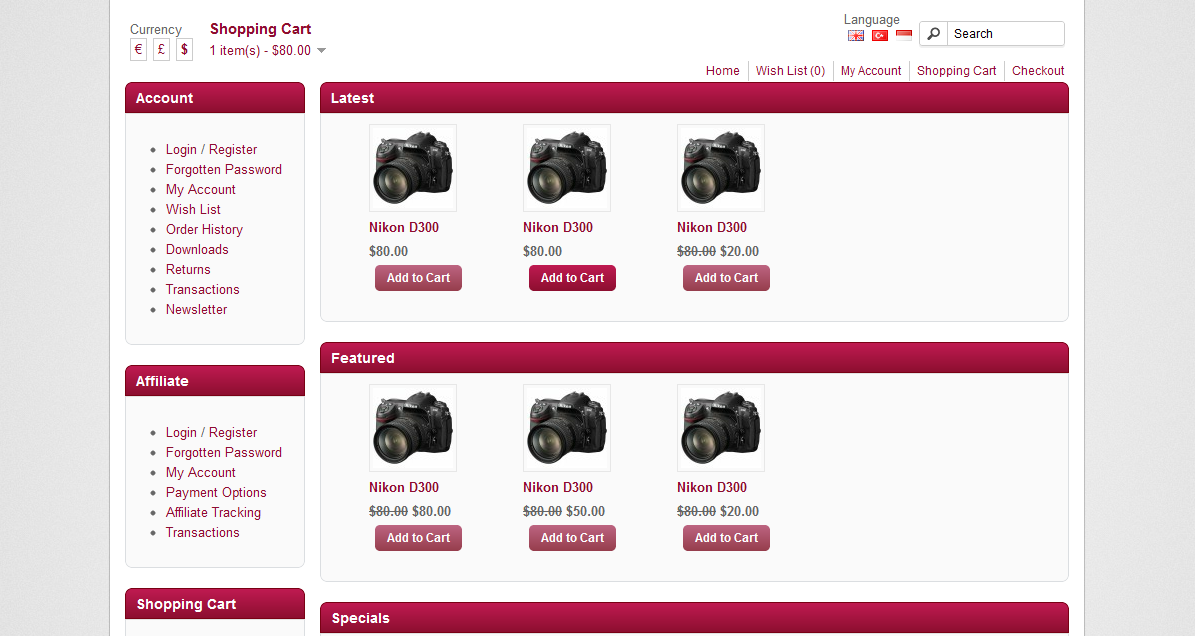This screenshot has width=1195, height=636.
Task: Open Forgotten Password in the Account panel
Action: click(224, 170)
